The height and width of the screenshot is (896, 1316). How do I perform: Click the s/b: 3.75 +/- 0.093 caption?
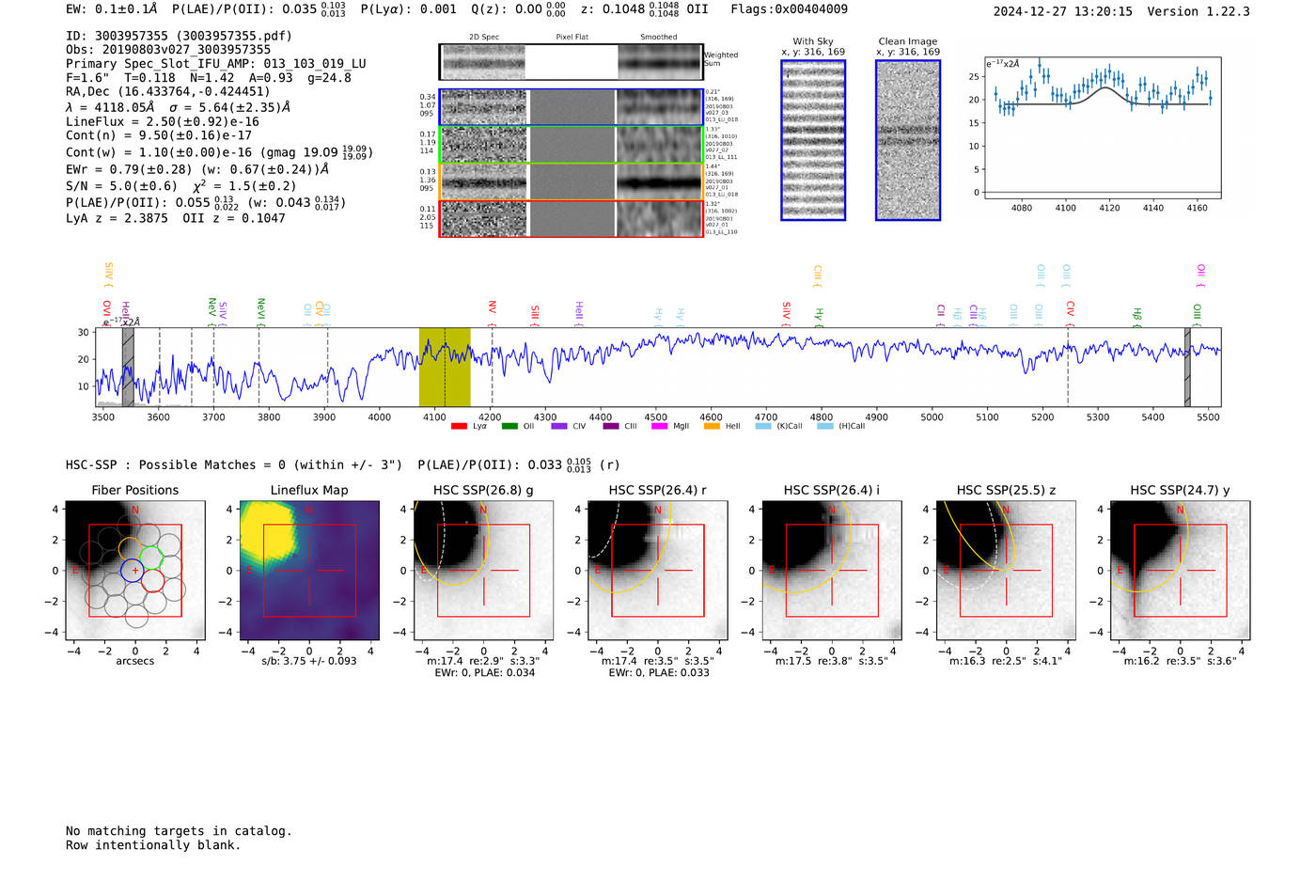[x=309, y=661]
